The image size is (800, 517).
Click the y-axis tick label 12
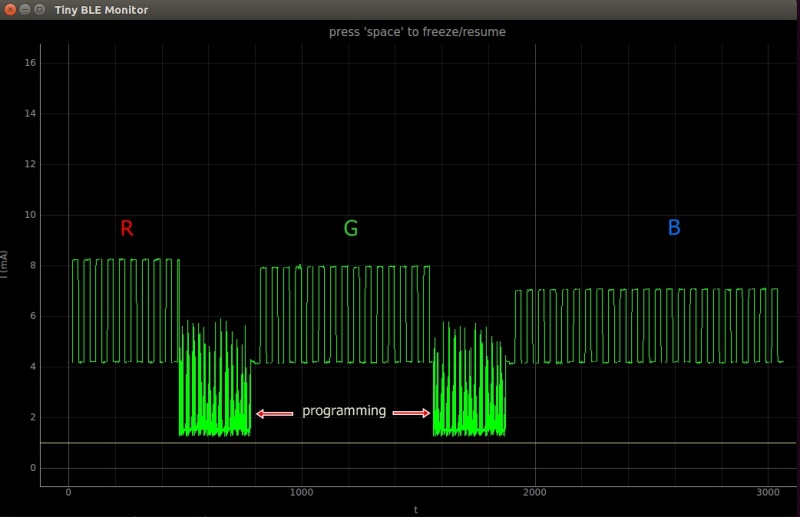tap(30, 164)
